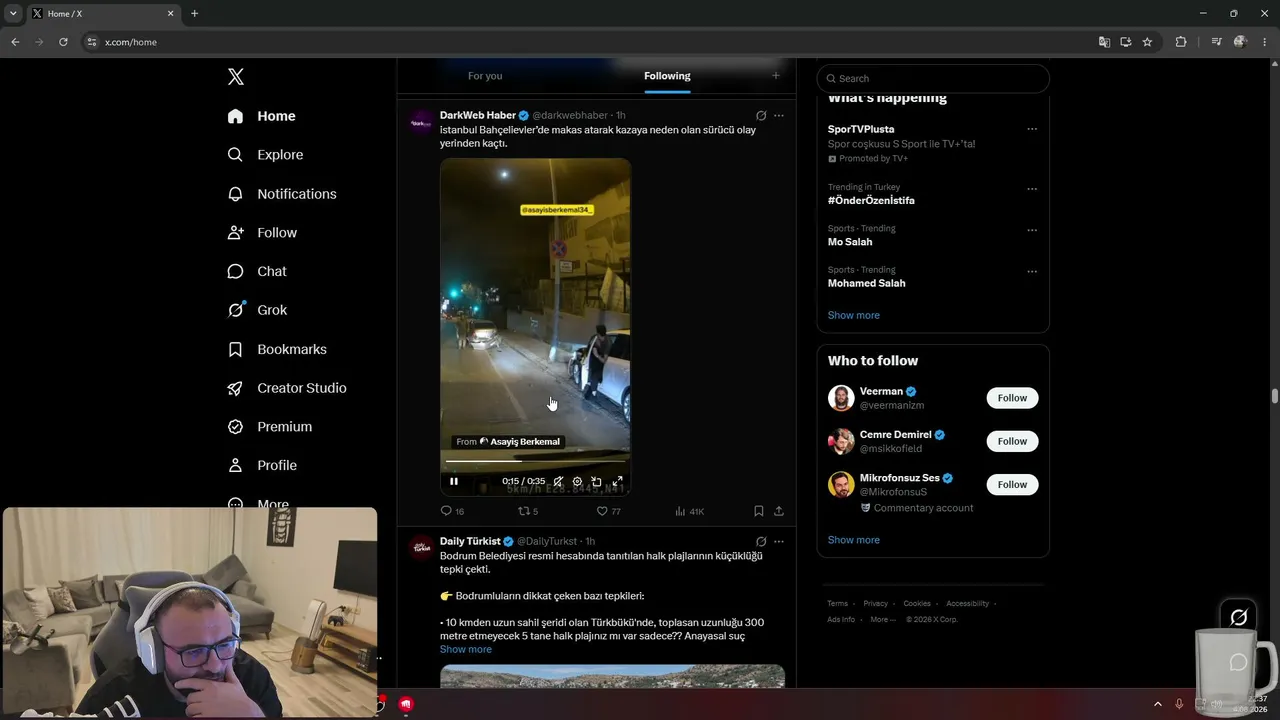Screen dimensions: 1280x720
Task: Open a new browser tab
Action: (194, 14)
